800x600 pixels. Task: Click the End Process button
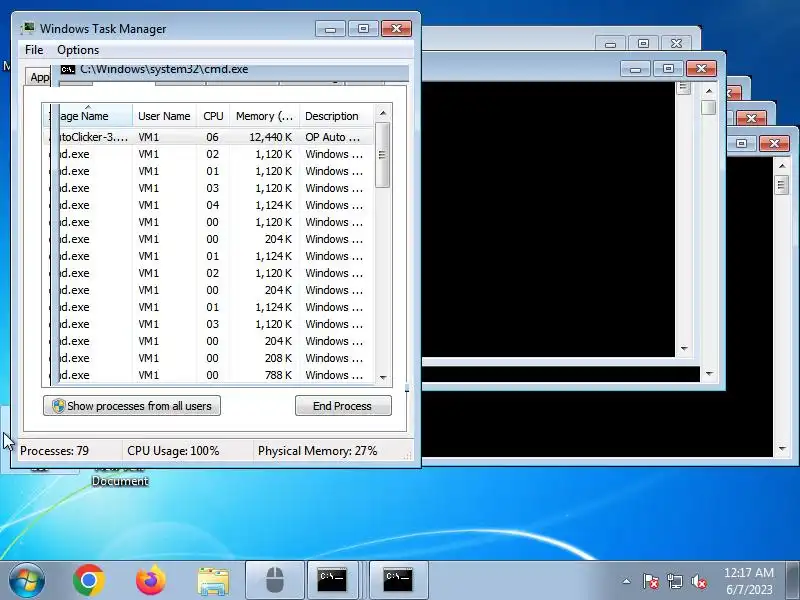click(x=343, y=406)
